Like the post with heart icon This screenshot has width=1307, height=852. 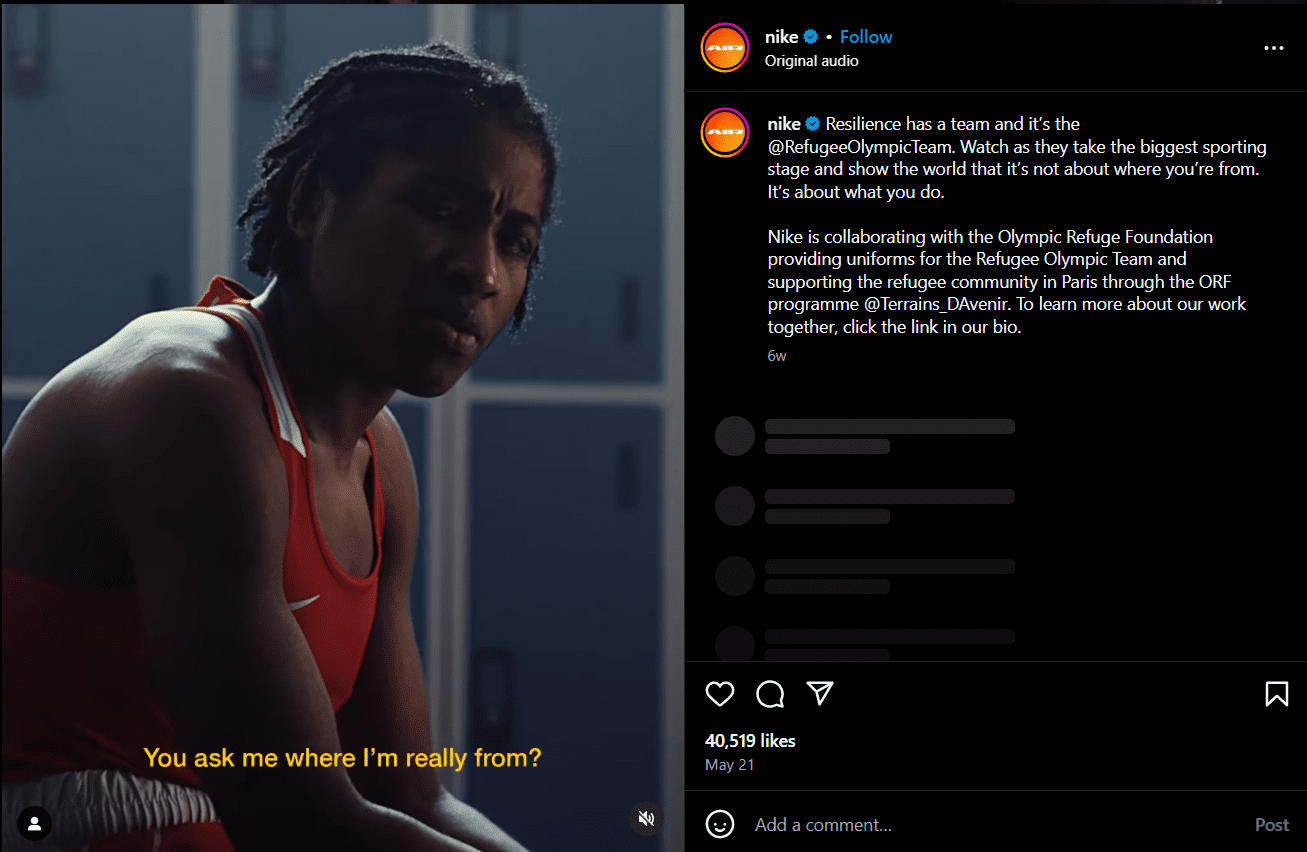tap(720, 694)
